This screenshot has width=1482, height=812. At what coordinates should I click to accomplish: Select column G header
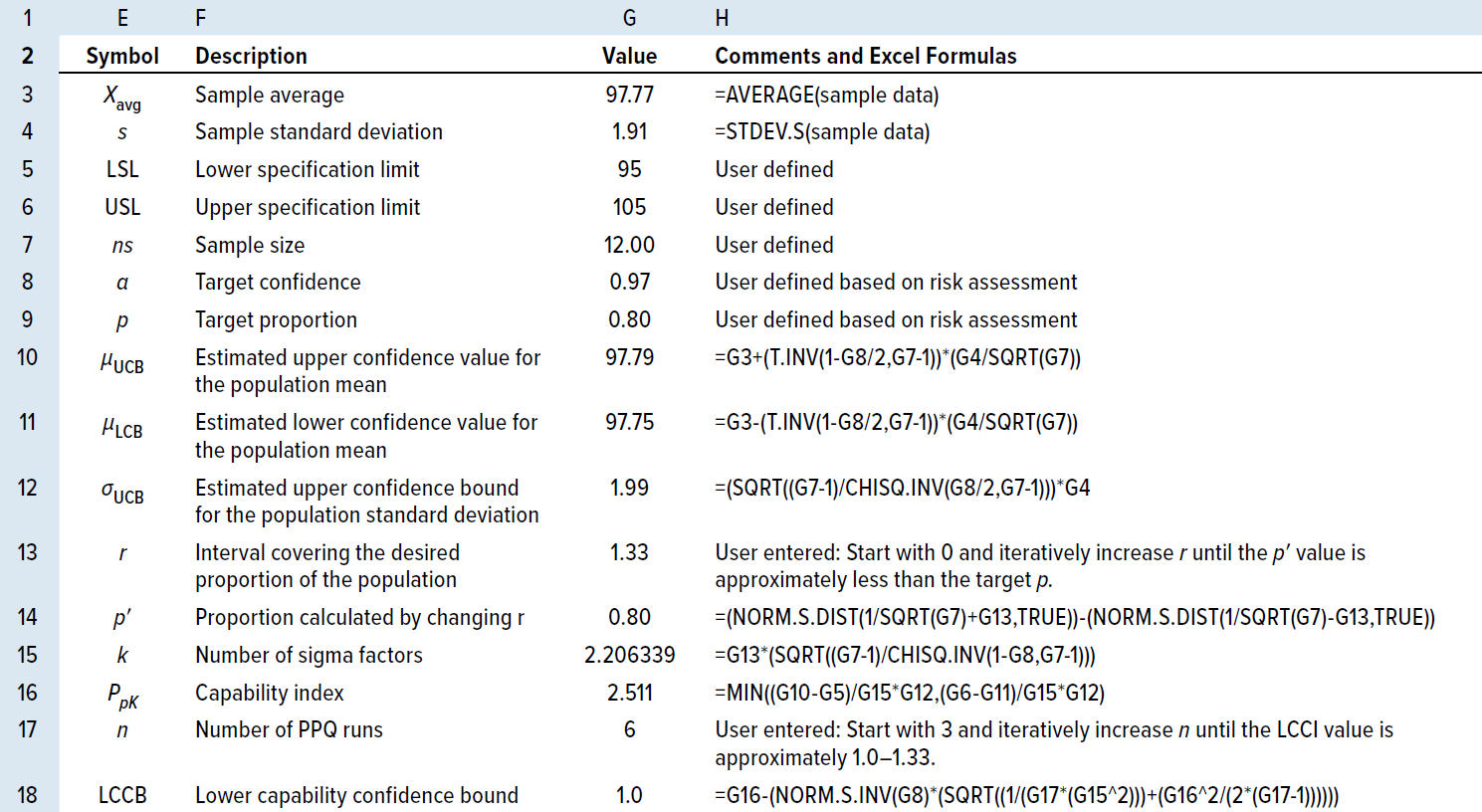pos(629,18)
